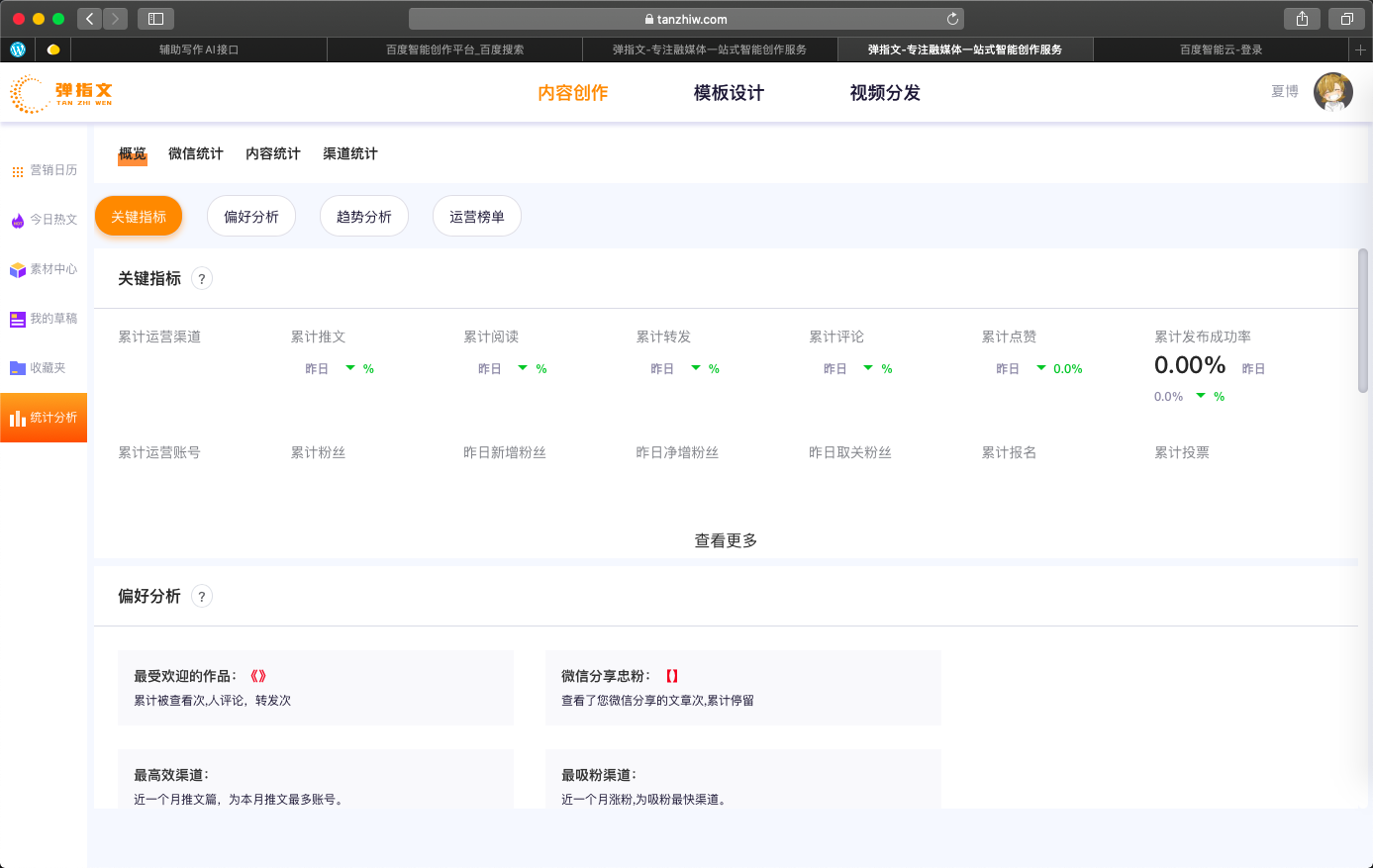
Task: Reload the page in address bar
Action: 952,19
